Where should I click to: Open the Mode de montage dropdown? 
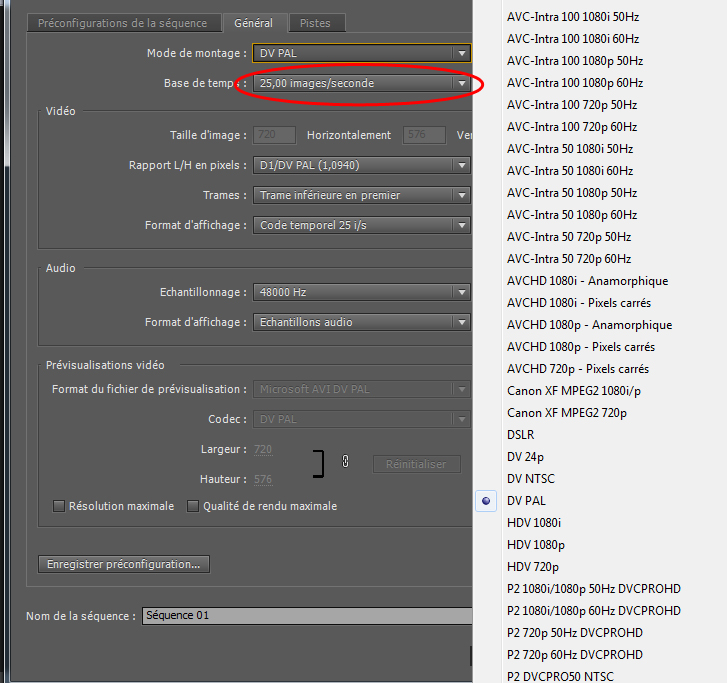(x=362, y=53)
